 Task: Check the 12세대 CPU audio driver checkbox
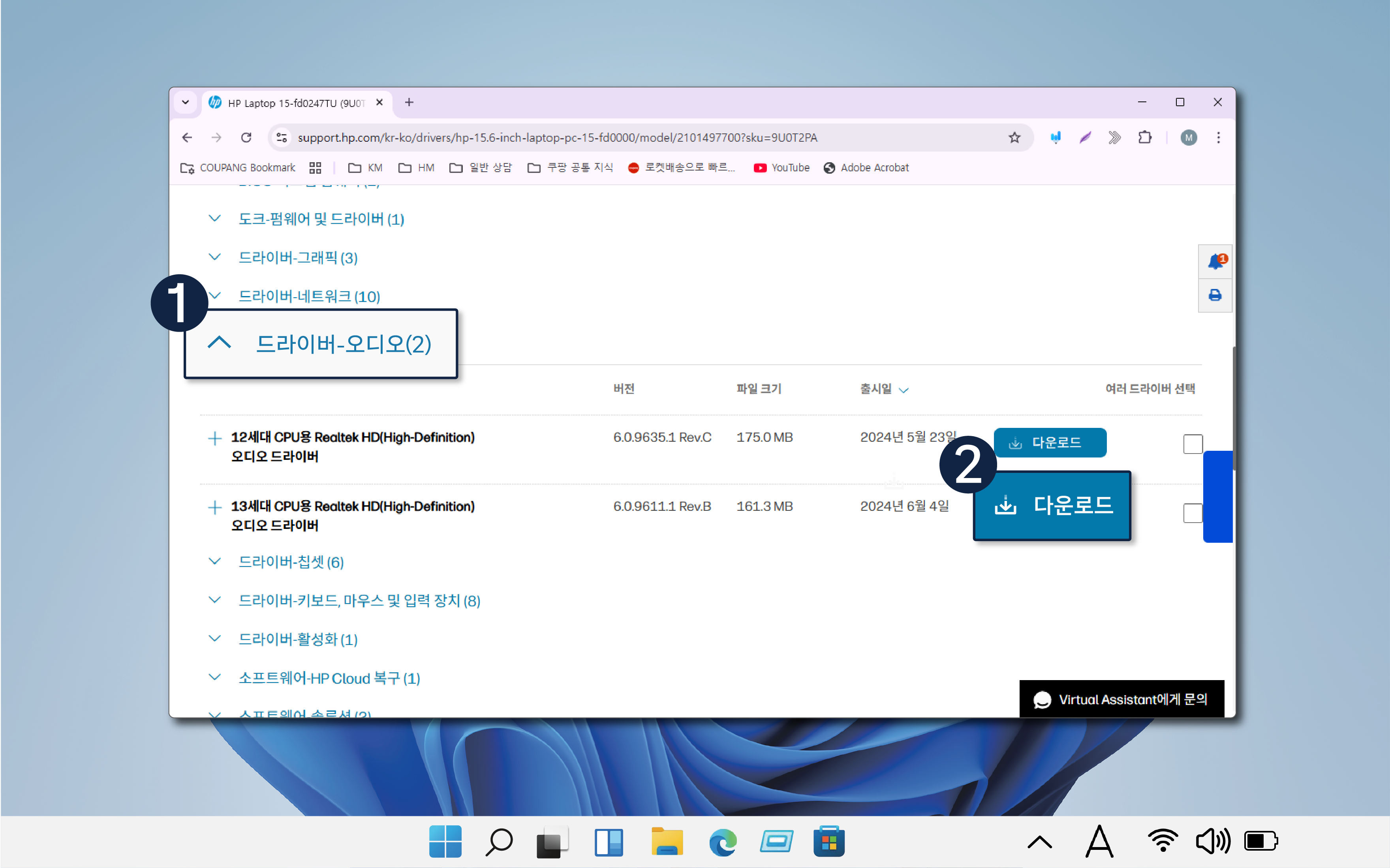point(1193,444)
